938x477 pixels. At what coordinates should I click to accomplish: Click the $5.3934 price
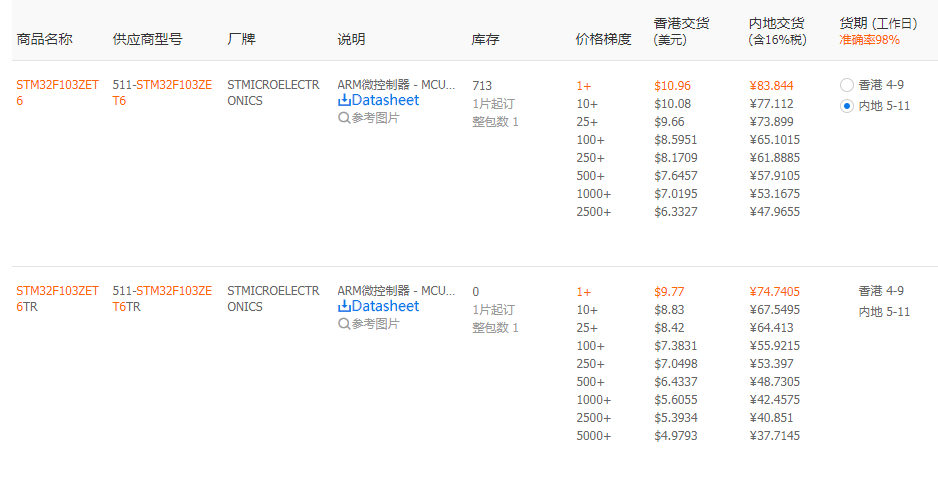point(676,417)
